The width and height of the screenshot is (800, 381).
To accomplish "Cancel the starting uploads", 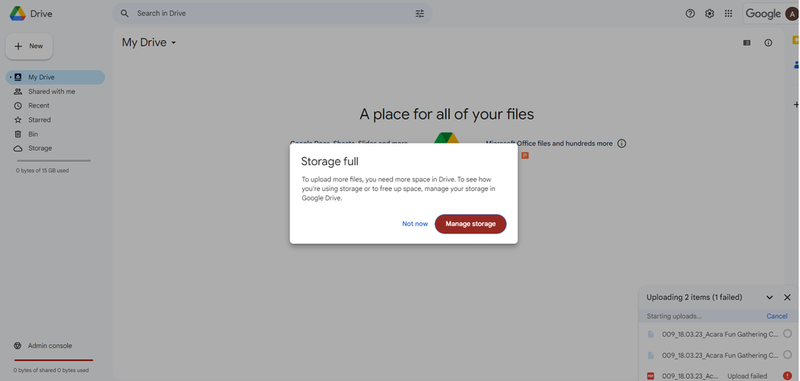I will [777, 316].
